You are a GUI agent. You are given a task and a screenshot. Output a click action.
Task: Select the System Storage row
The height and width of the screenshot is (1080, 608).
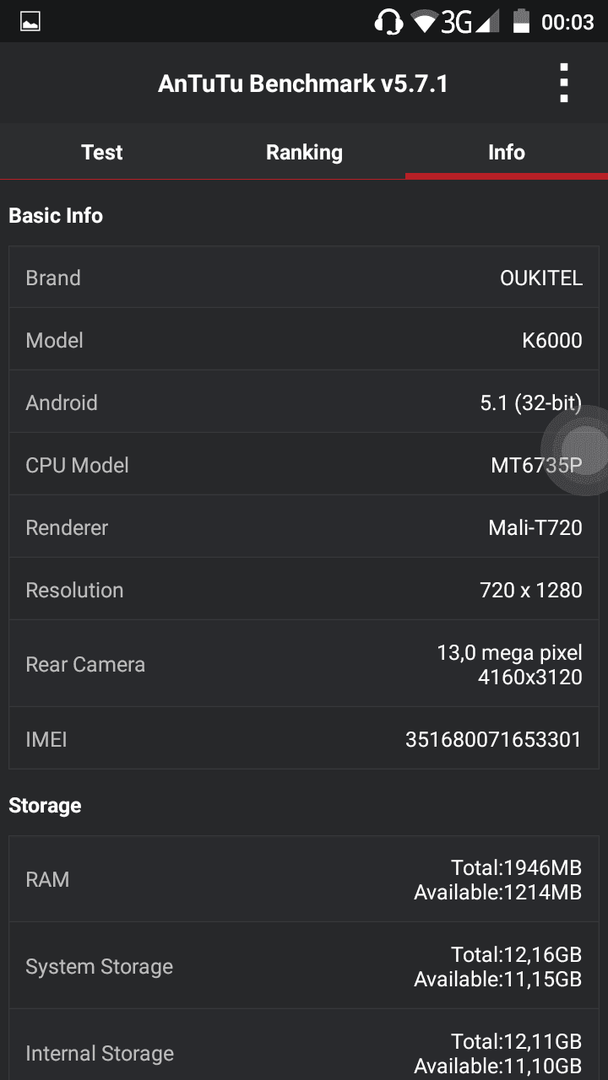coord(304,966)
